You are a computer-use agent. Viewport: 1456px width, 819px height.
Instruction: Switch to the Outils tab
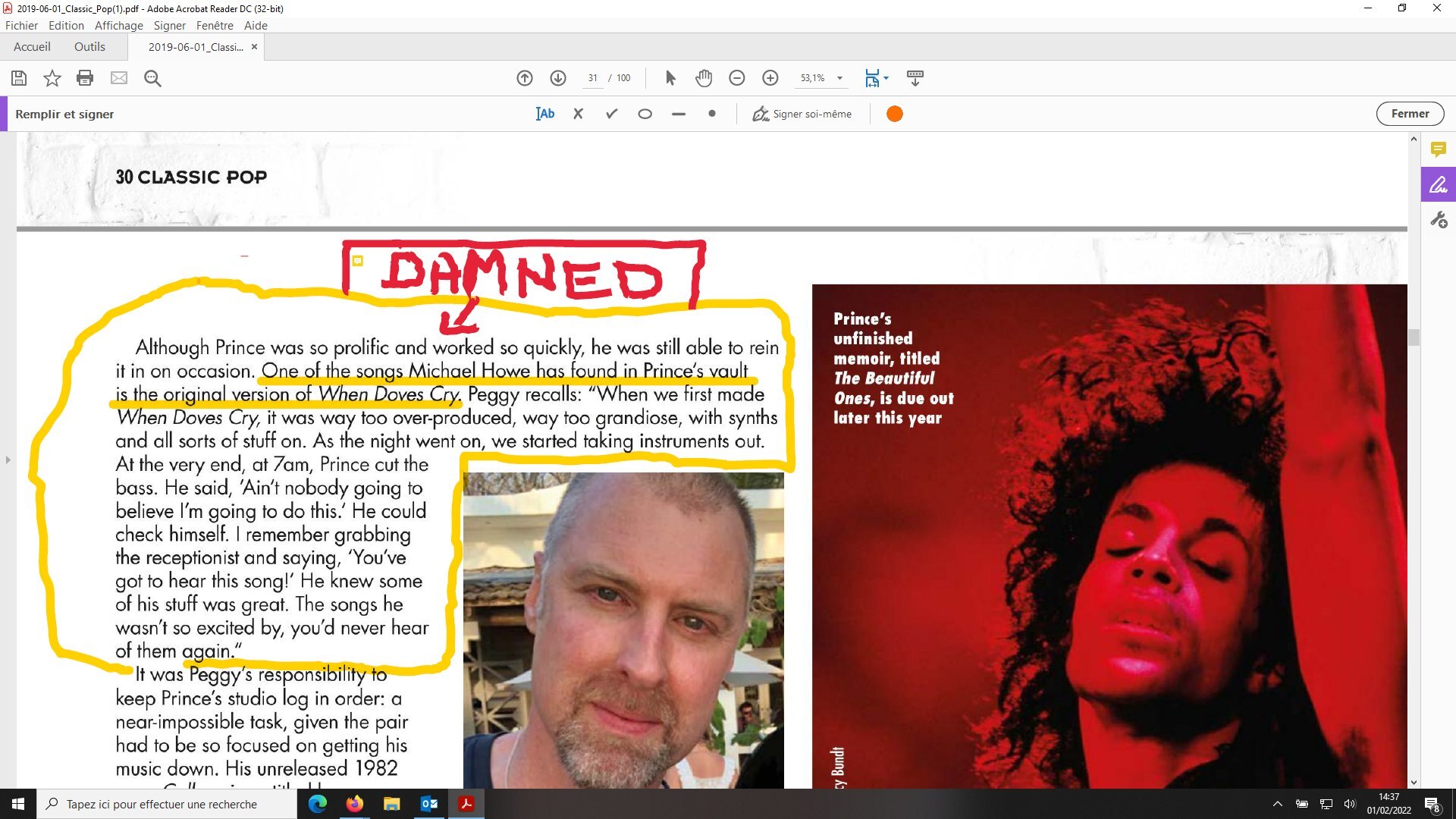(x=89, y=46)
